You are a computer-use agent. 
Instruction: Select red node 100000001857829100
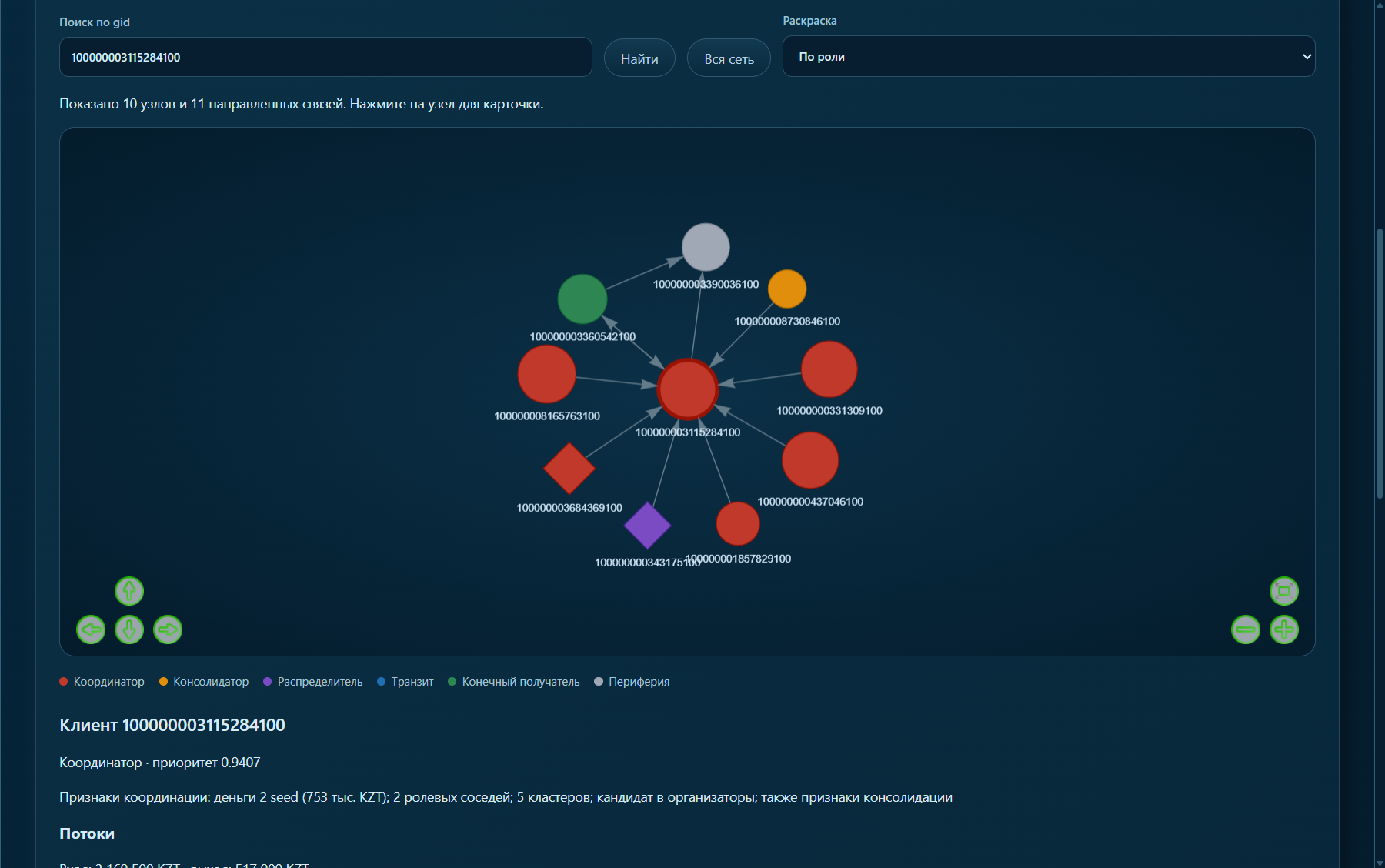click(x=738, y=524)
